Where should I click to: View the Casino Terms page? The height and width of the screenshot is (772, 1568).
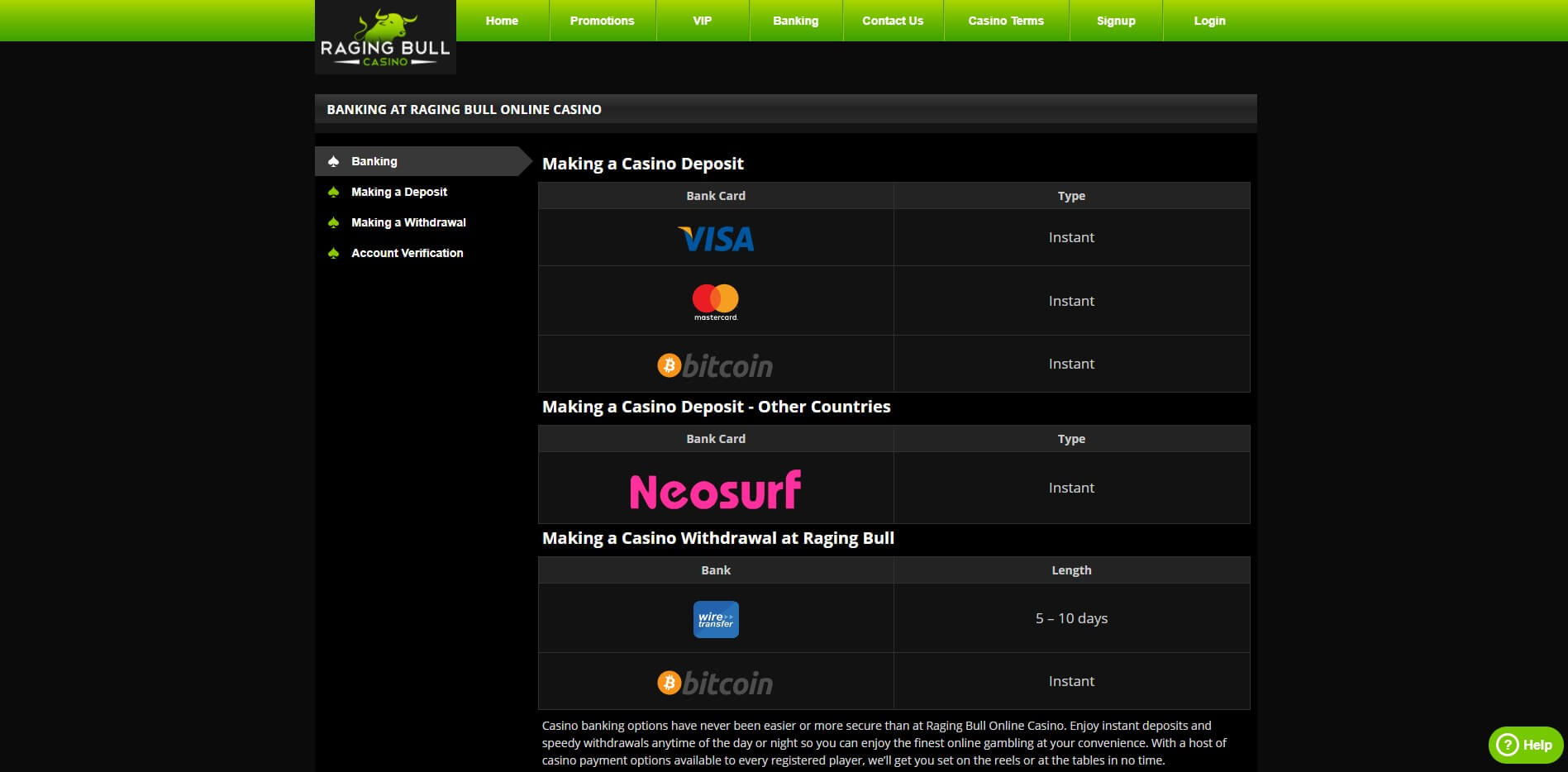point(1006,21)
